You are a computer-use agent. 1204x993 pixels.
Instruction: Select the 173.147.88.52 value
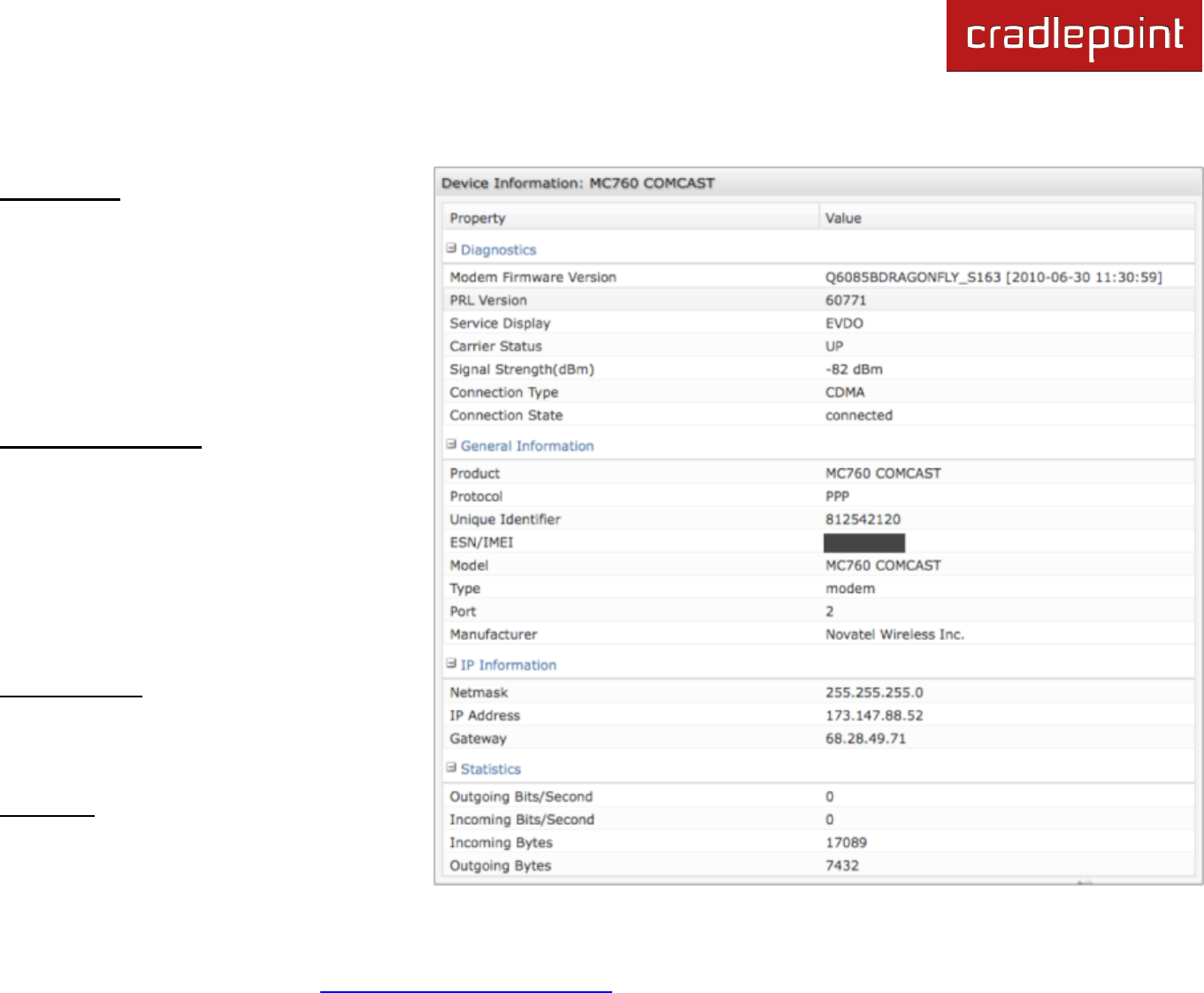click(874, 715)
